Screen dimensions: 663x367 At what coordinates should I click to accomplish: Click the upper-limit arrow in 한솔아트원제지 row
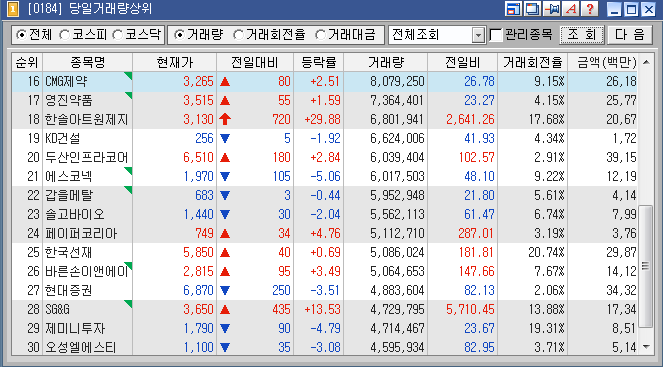pos(225,120)
